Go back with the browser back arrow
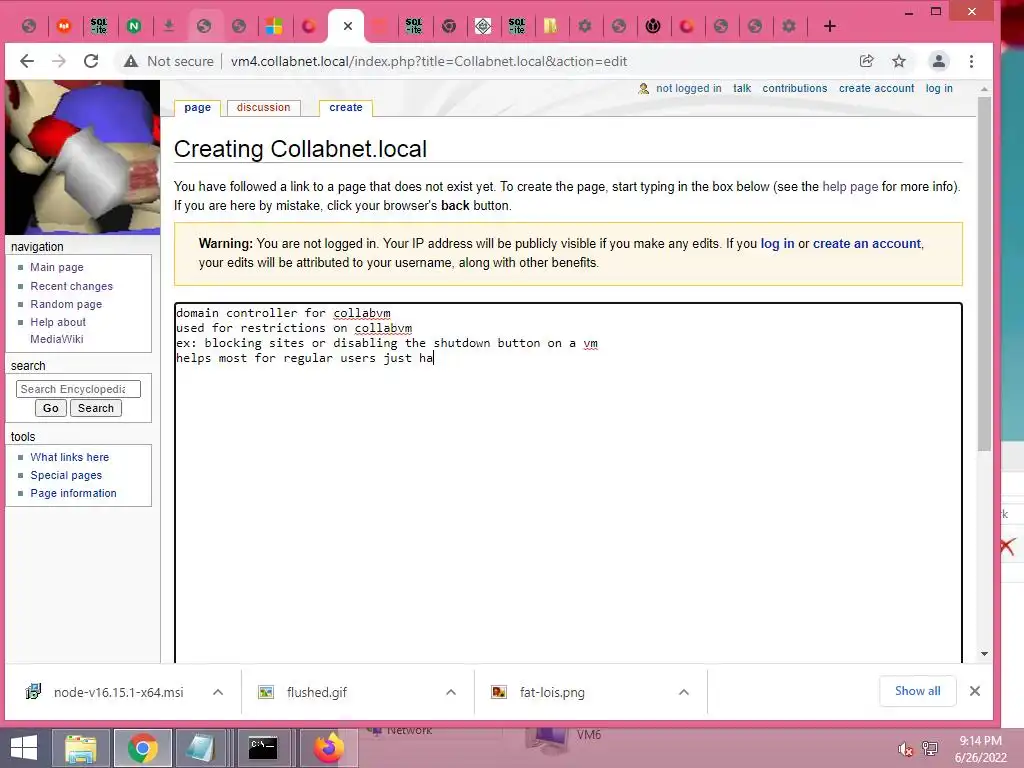The width and height of the screenshot is (1024, 768). 27,61
